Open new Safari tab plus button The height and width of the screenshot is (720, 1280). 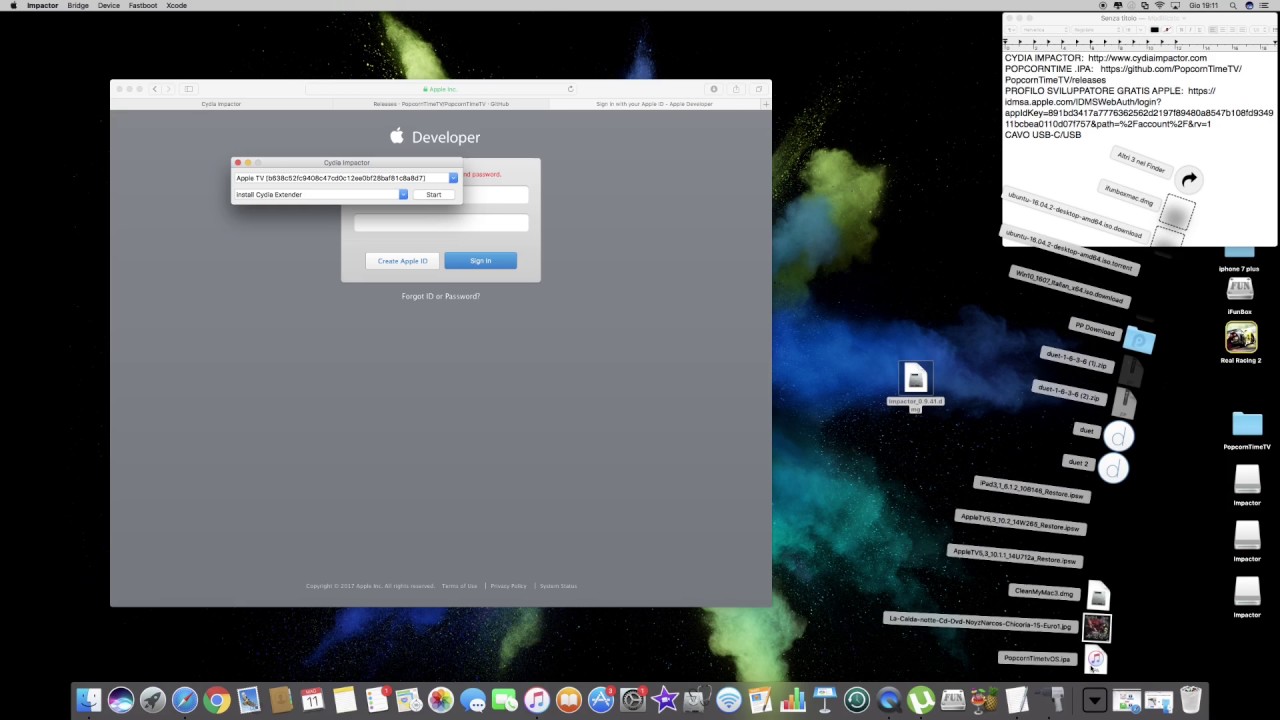765,104
